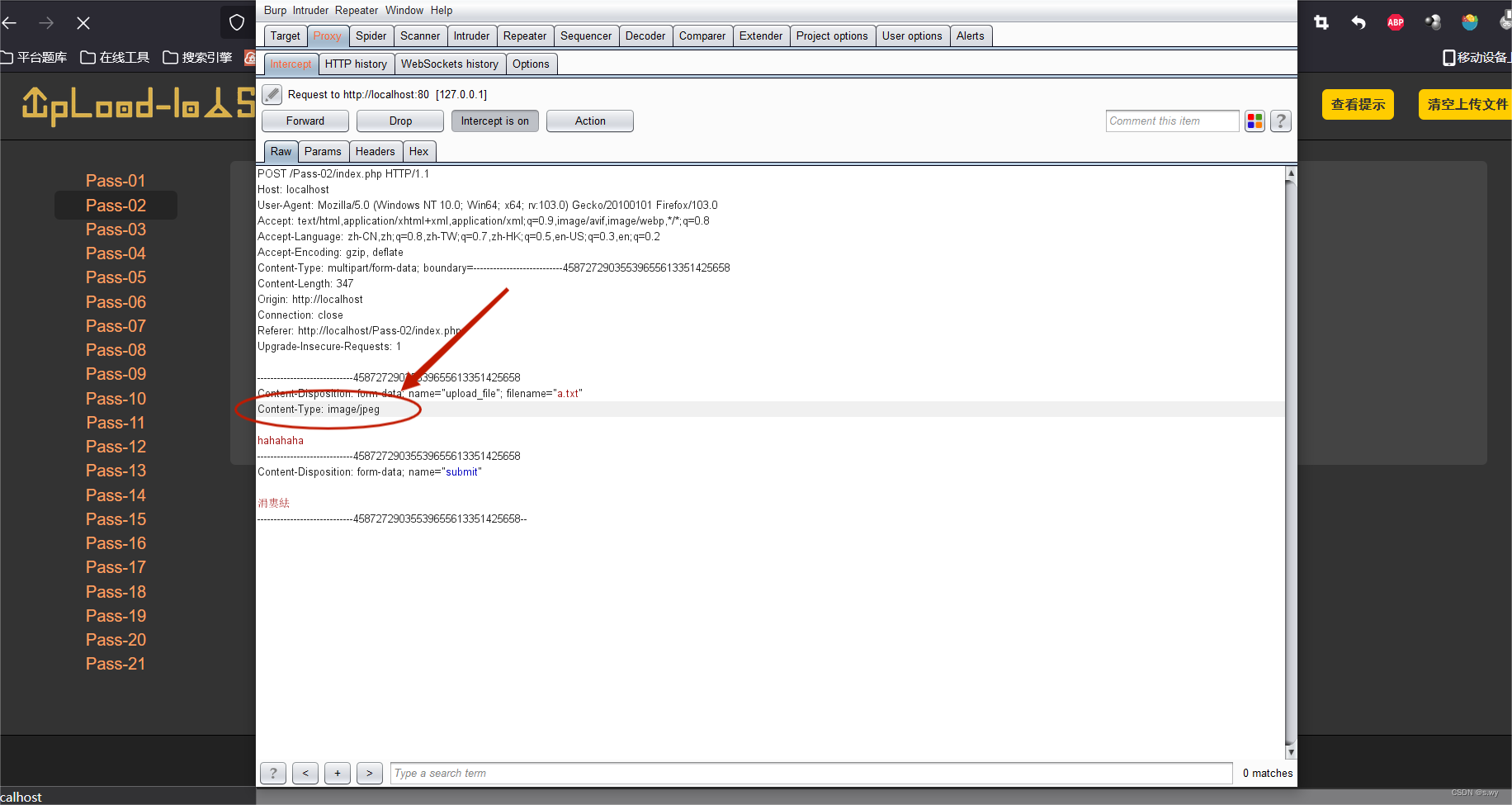Screen dimensions: 1512x805
Task: Open the 移动设备 bookmarks item
Action: coord(1477,57)
